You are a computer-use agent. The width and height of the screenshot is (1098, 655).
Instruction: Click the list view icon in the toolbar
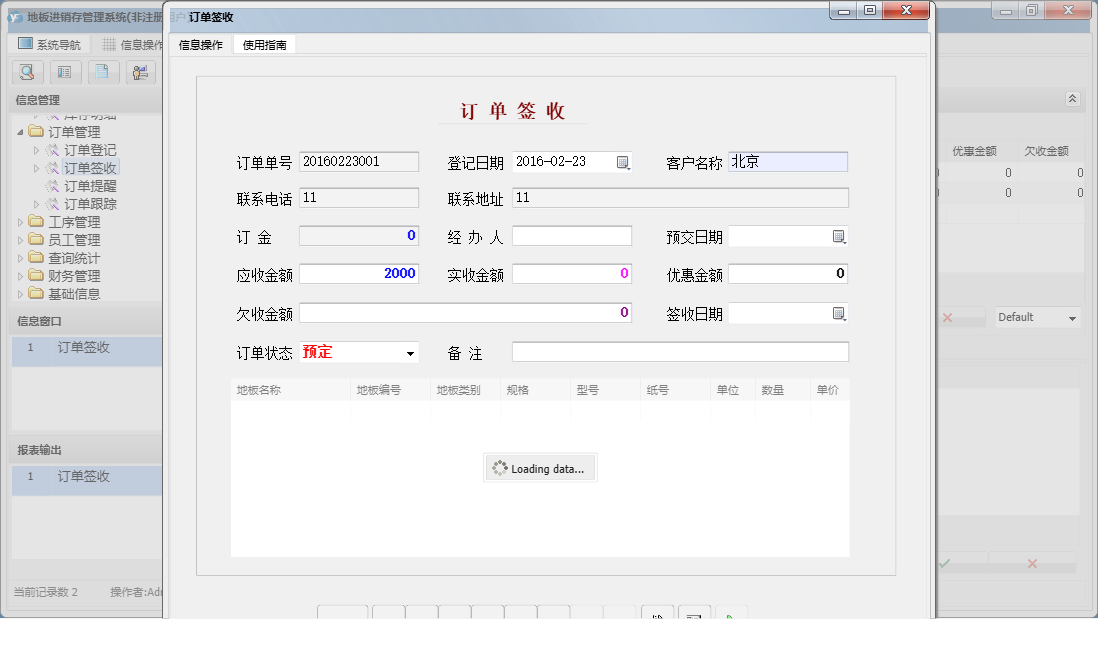tap(65, 72)
